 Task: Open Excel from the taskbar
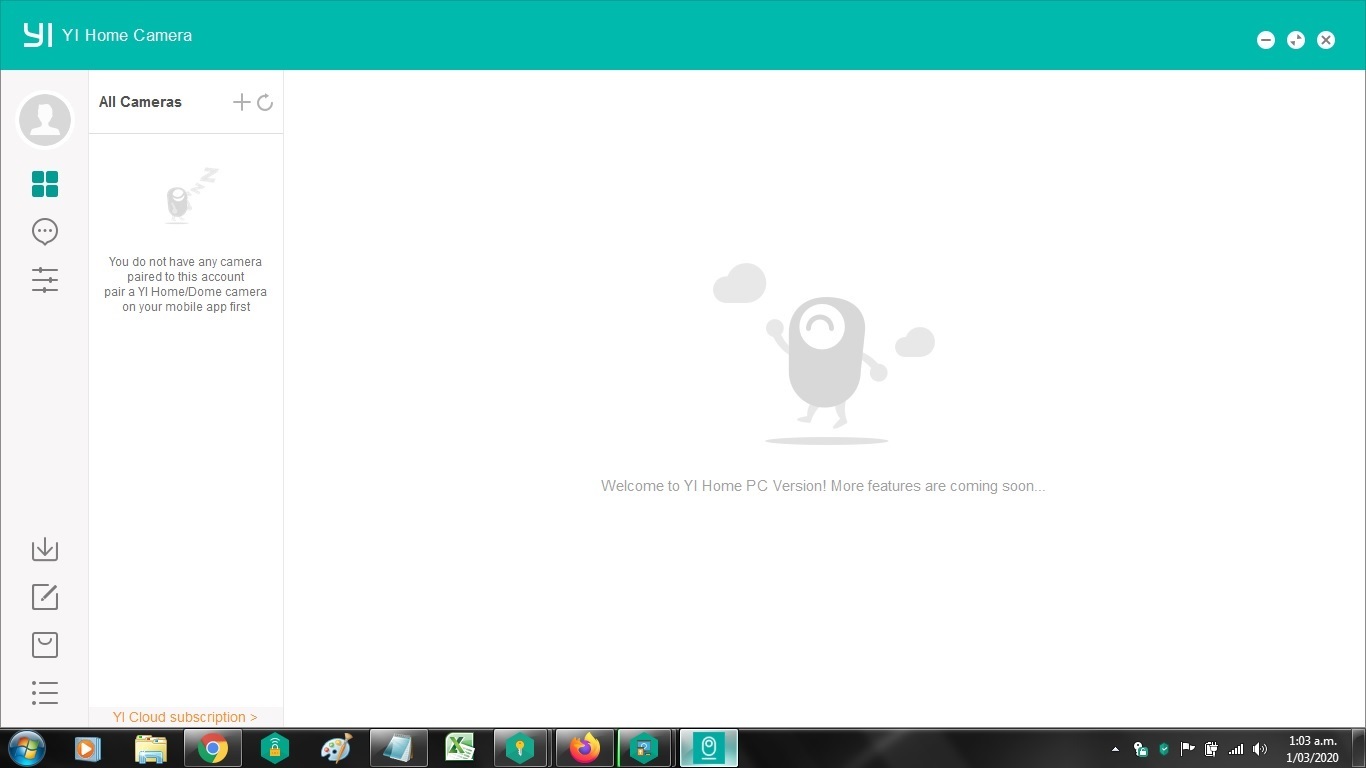coord(460,748)
